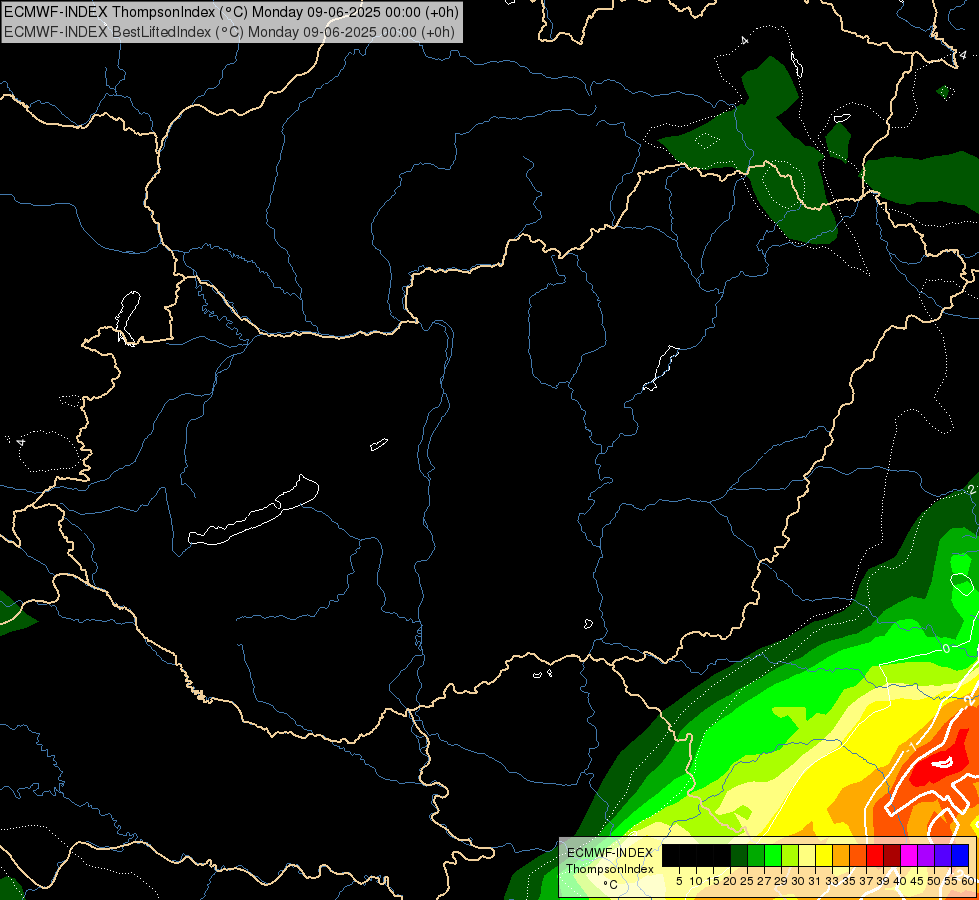The width and height of the screenshot is (979, 900).
Task: Click the purple 45–50 legend swatch
Action: [x=926, y=855]
